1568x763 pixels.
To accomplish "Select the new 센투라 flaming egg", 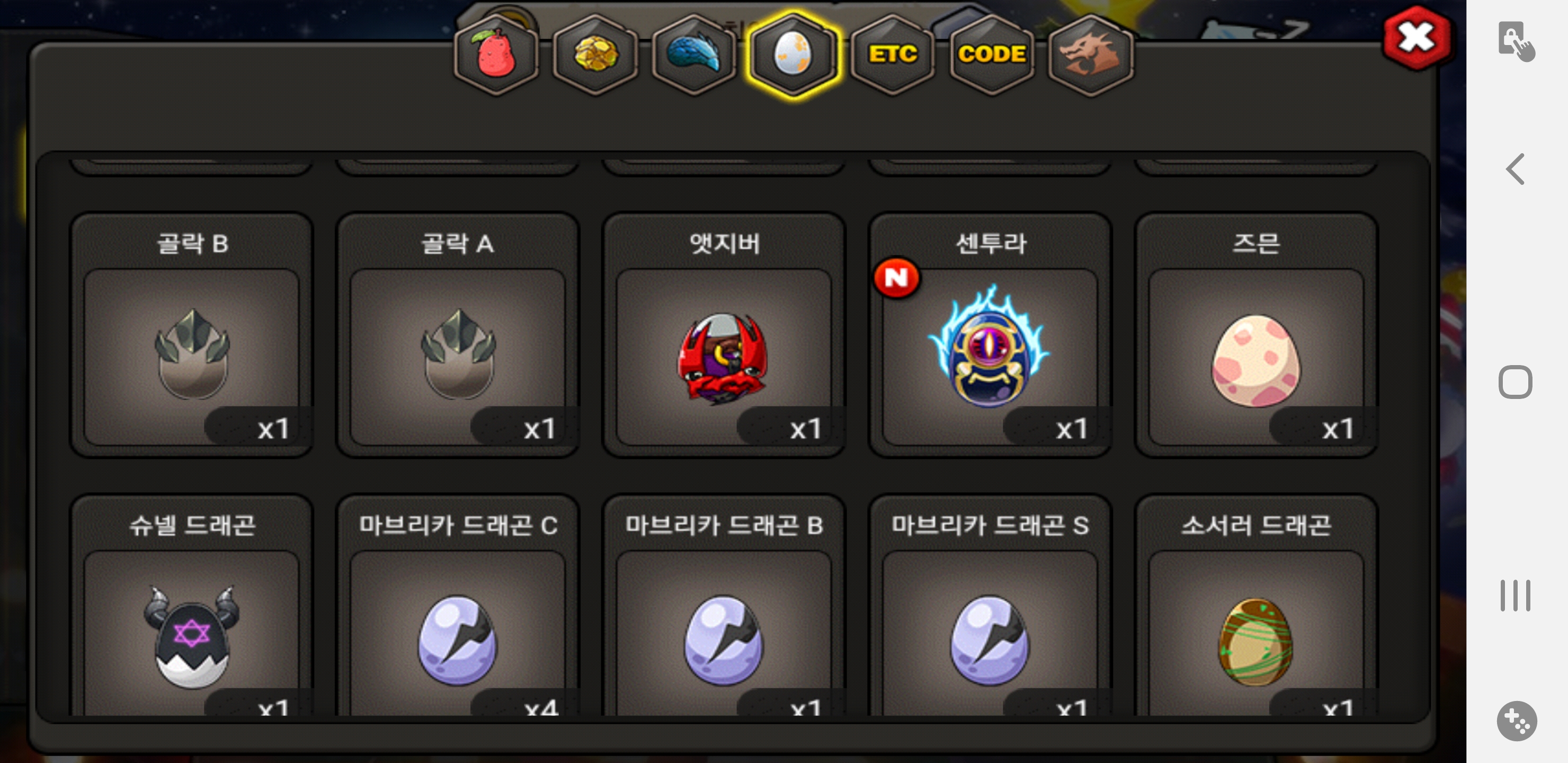I will point(990,335).
